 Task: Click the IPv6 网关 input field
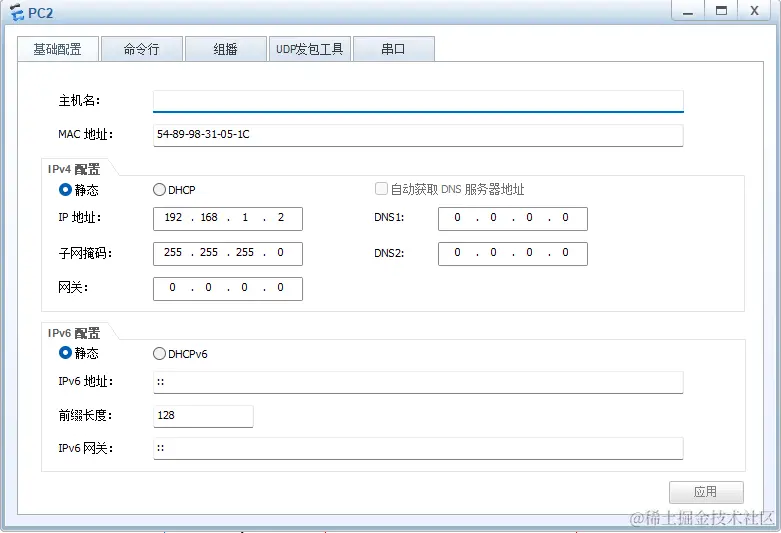(418, 448)
